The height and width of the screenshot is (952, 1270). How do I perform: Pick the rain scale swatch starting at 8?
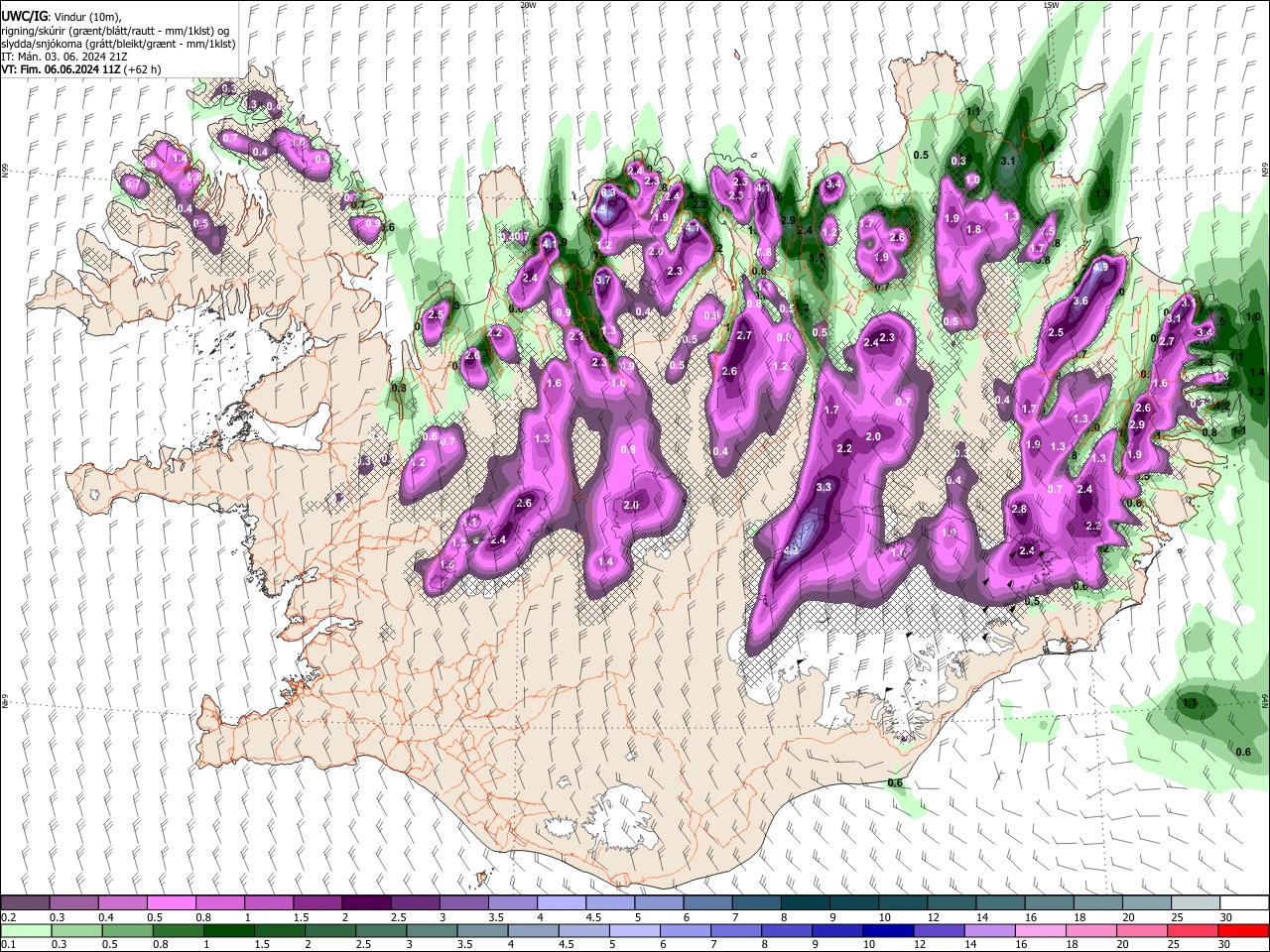(x=787, y=930)
